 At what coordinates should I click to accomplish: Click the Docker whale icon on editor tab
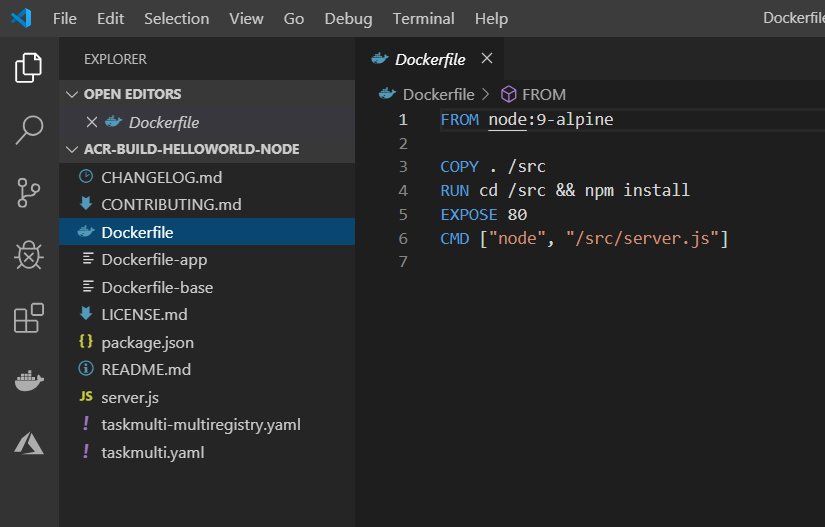pos(379,59)
